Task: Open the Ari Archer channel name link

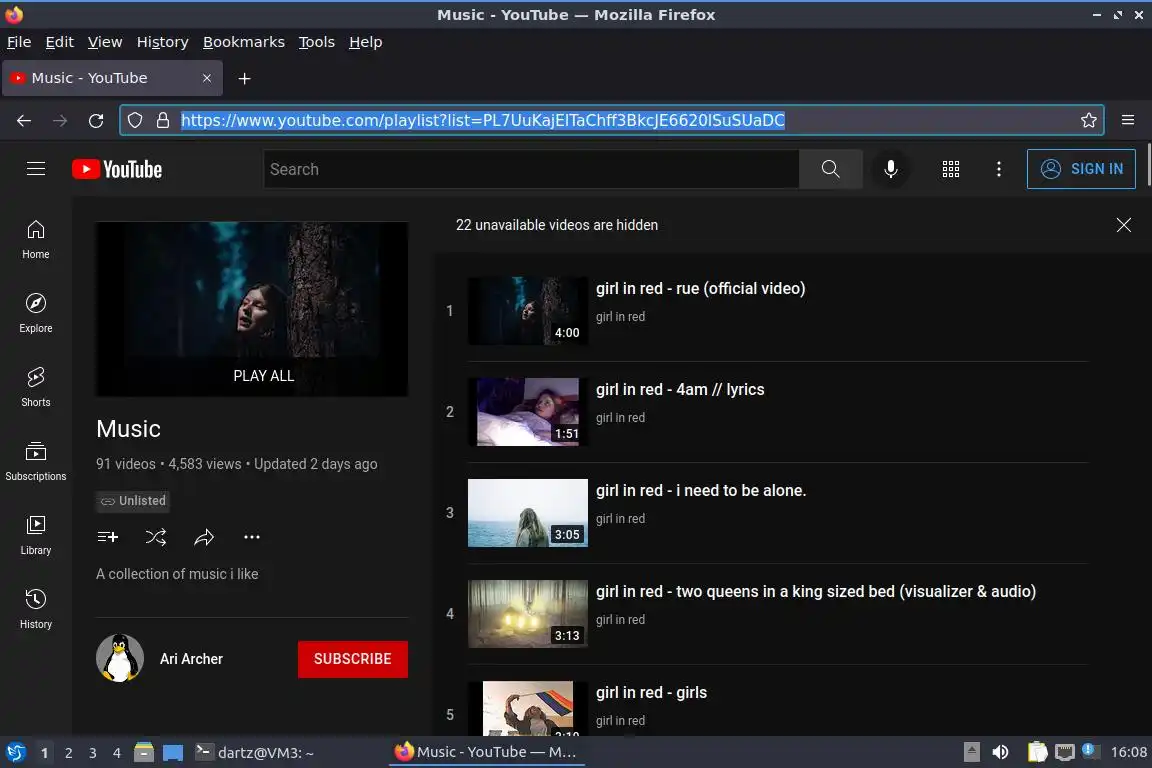Action: click(x=191, y=659)
